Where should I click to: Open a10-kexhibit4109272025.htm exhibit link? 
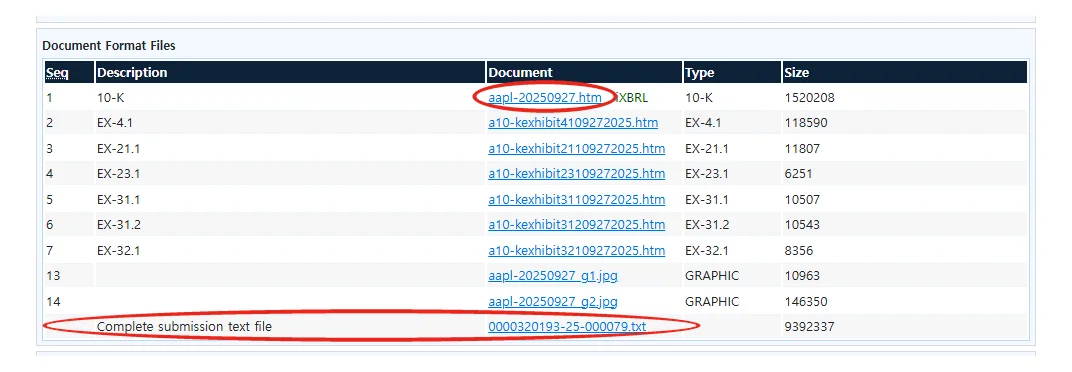(573, 123)
